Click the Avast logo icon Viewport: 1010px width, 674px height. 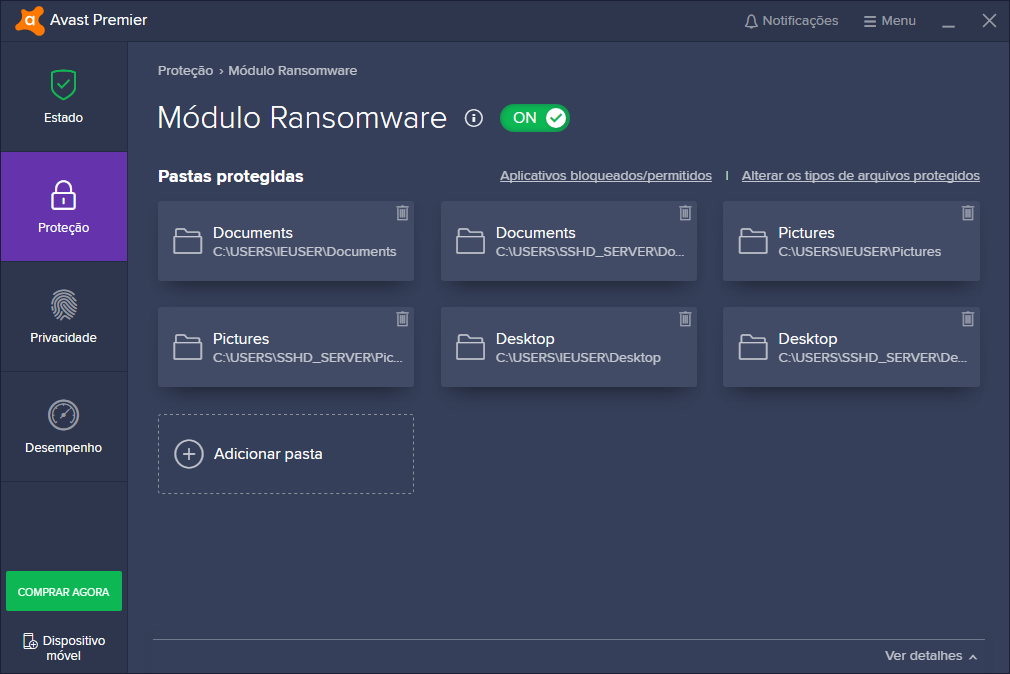tap(30, 21)
